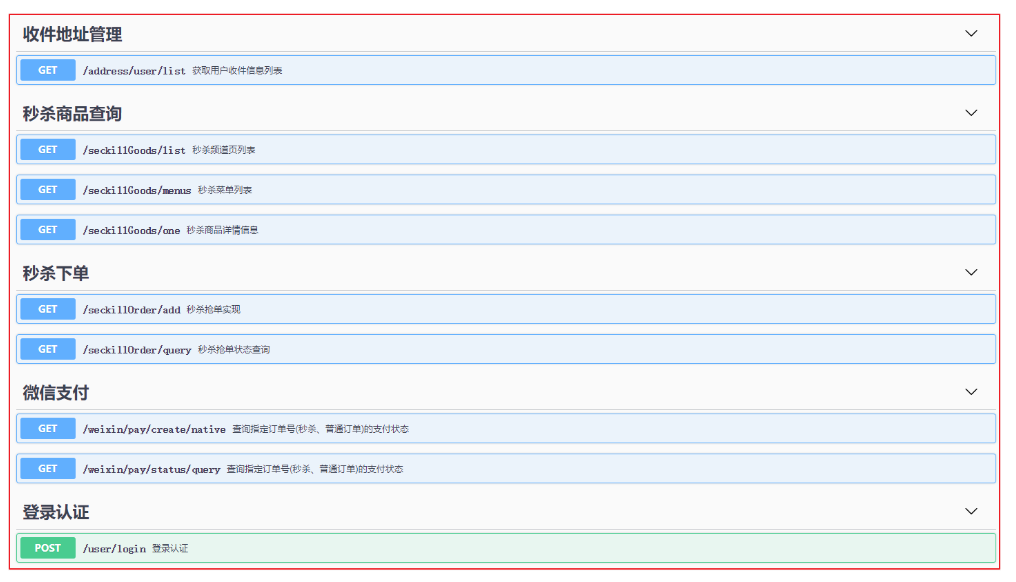Click the 秒杀商品查询 section title

coord(72,114)
